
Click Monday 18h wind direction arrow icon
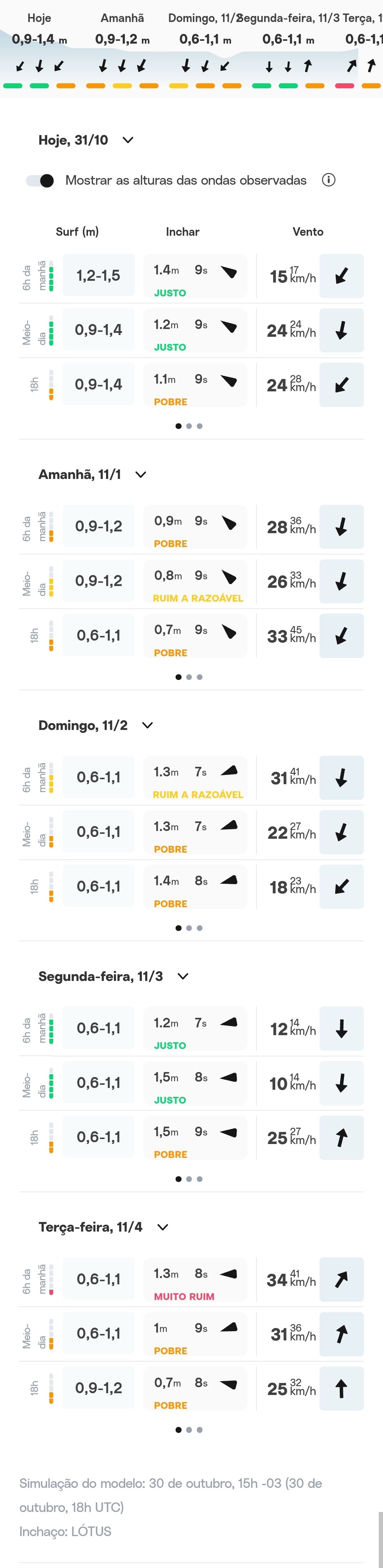[342, 1137]
